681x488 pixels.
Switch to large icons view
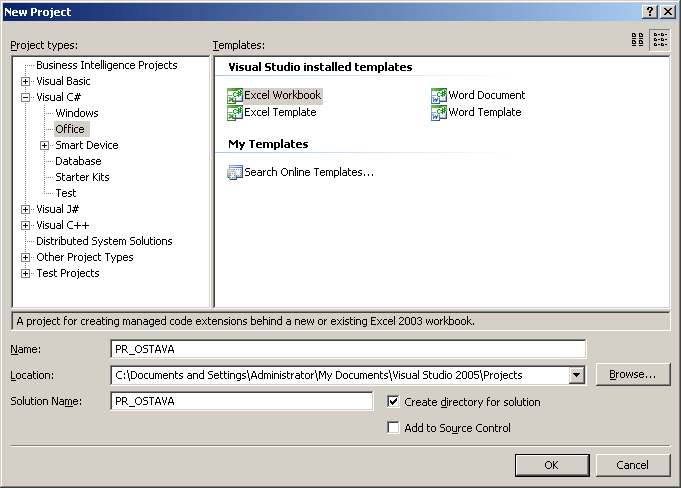[637, 40]
